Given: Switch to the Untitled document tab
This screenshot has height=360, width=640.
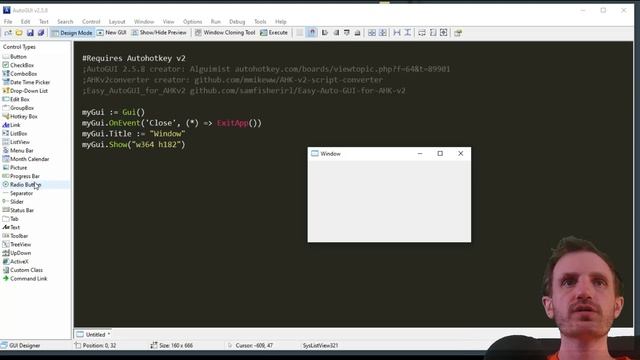Looking at the screenshot, I should click(93, 335).
